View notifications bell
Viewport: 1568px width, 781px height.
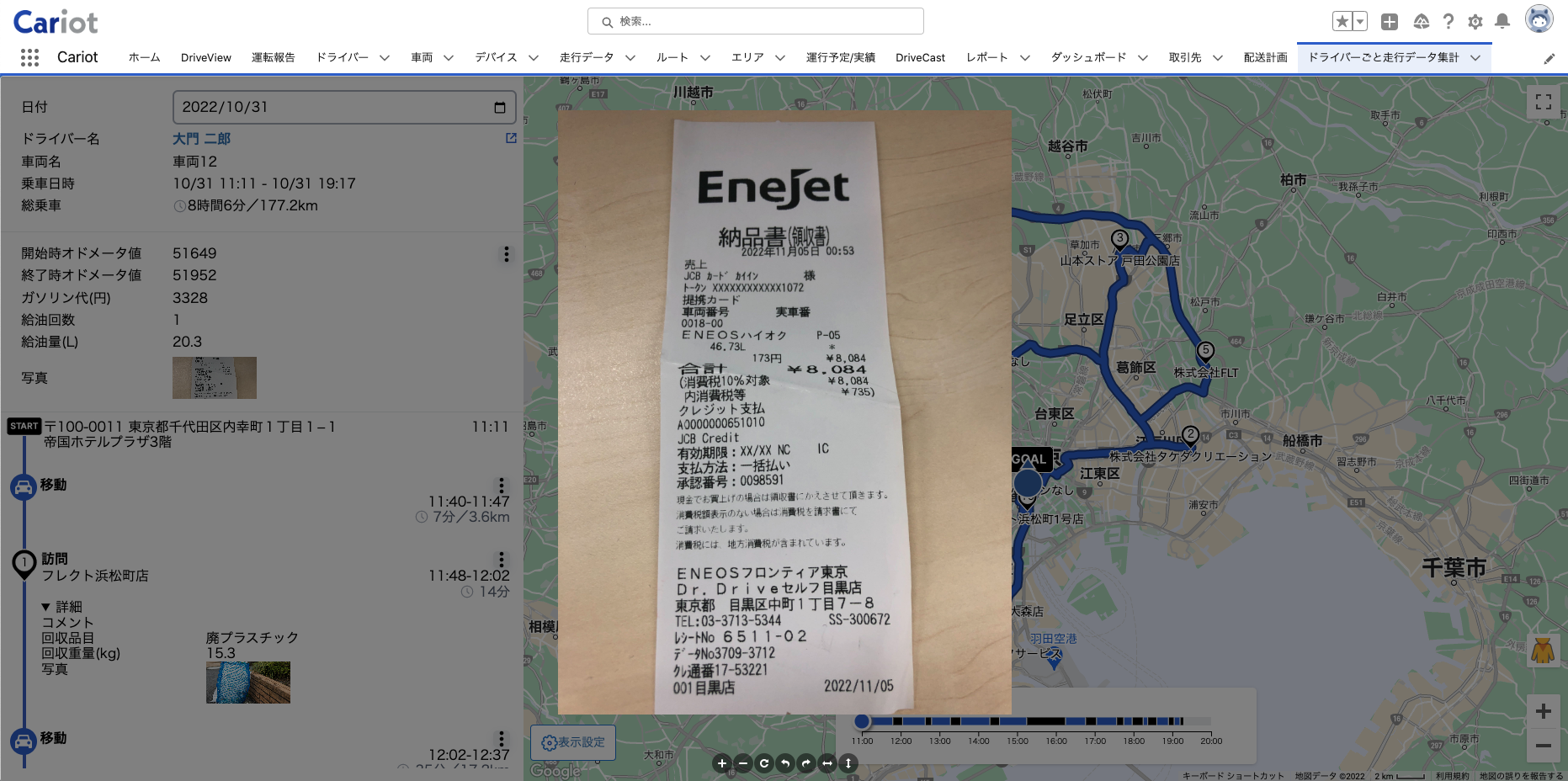point(1502,22)
